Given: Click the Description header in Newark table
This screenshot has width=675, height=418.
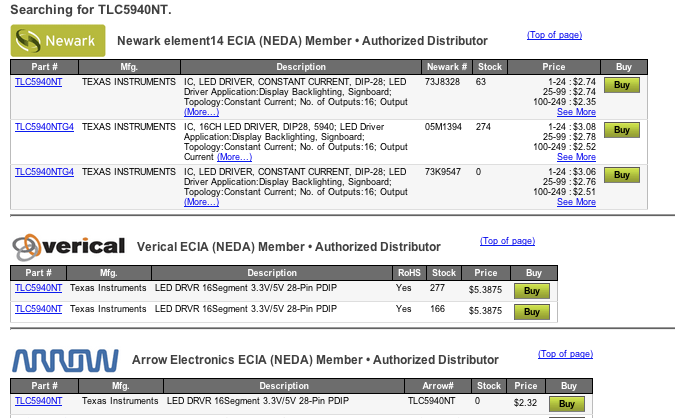Looking at the screenshot, I should [x=301, y=67].
